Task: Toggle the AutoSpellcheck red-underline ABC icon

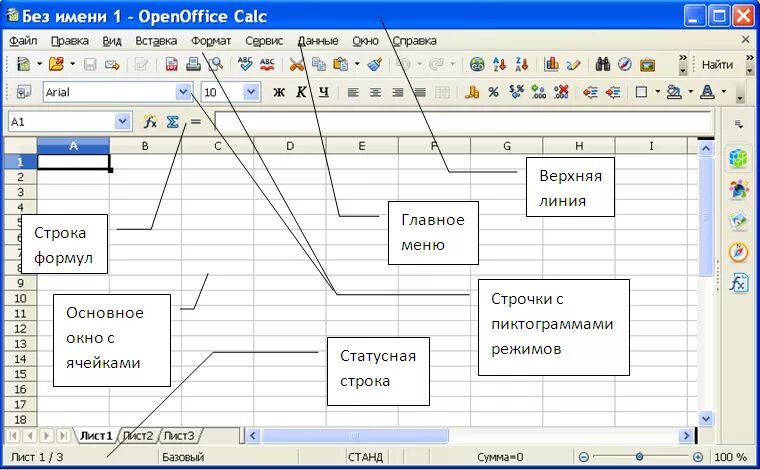Action: point(267,64)
